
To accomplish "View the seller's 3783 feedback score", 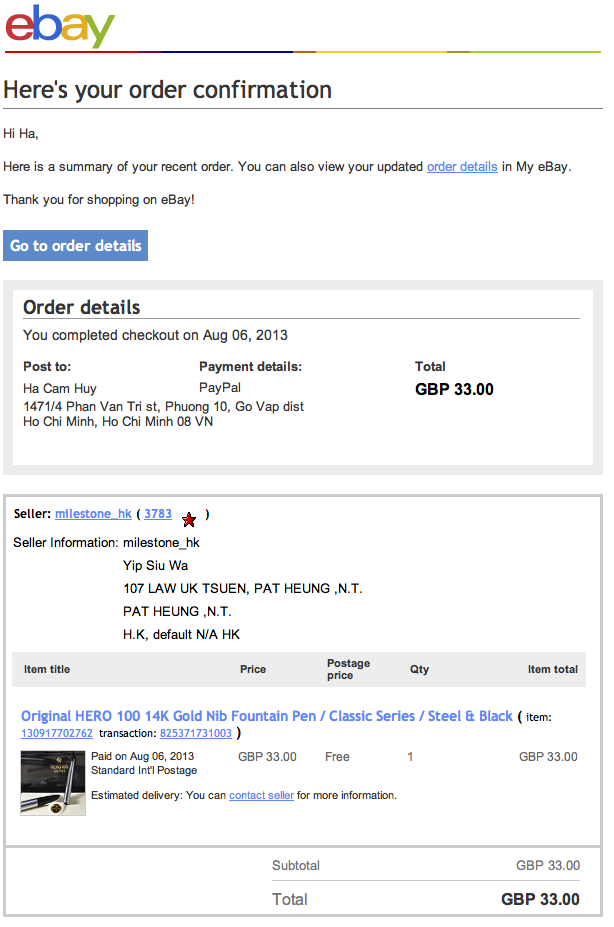I will coord(158,514).
